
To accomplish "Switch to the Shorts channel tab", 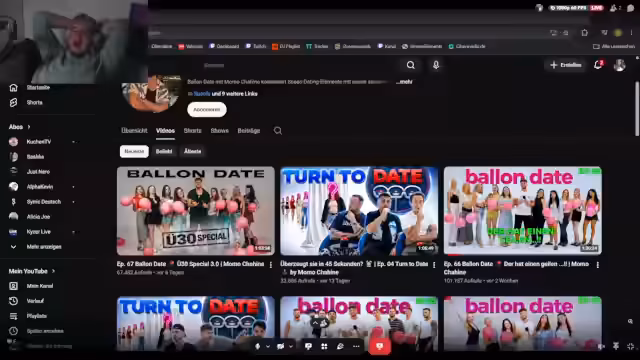I will (192, 131).
